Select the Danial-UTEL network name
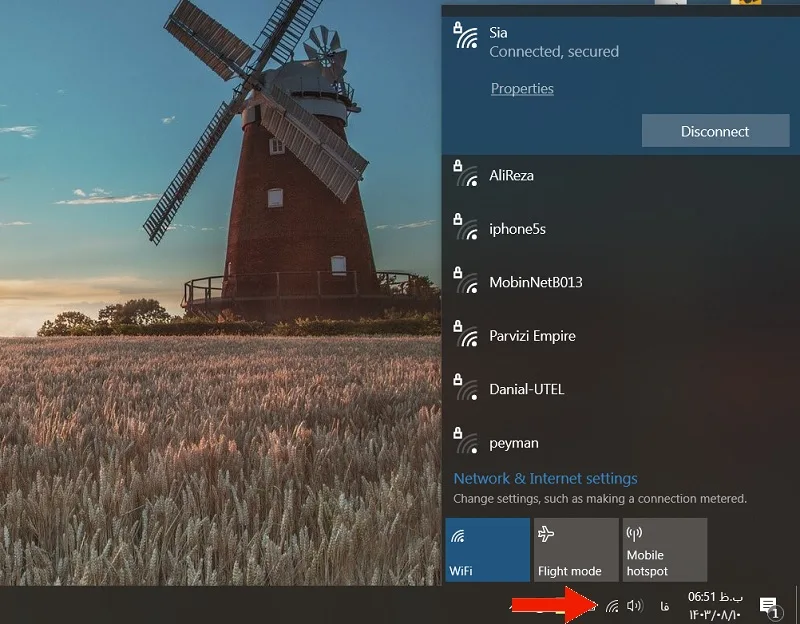Screen dimensions: 800x624 coord(527,389)
